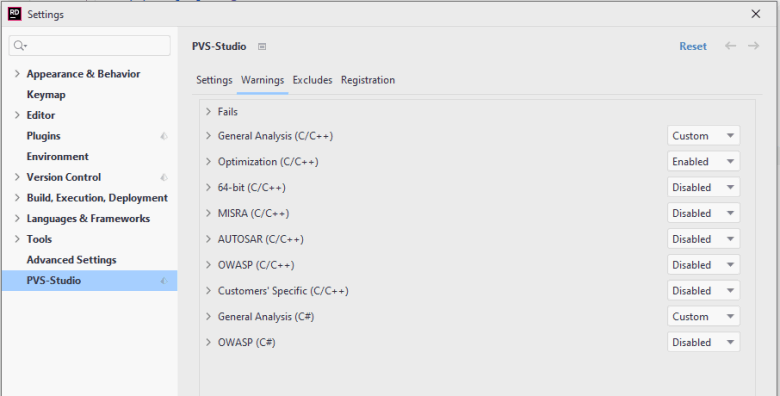Open General Analysis (C#) Custom dropdown
The height and width of the screenshot is (396, 780).
tap(703, 317)
